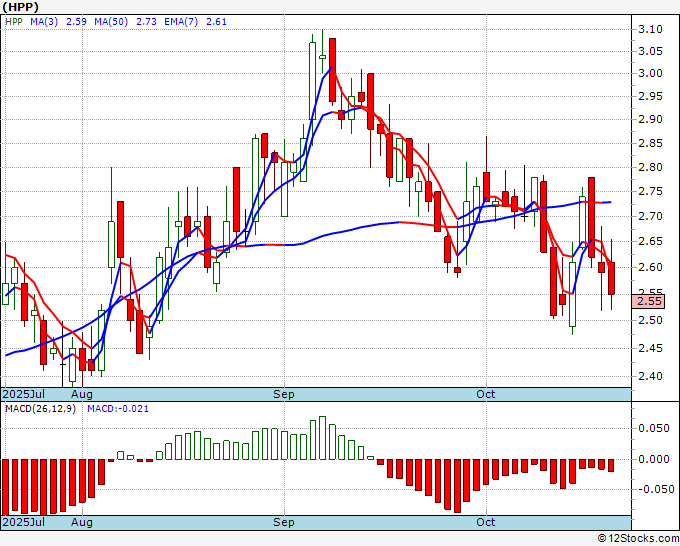Click Aug on the price chart timeline
Viewport: 680px width, 546px height.
(82, 394)
